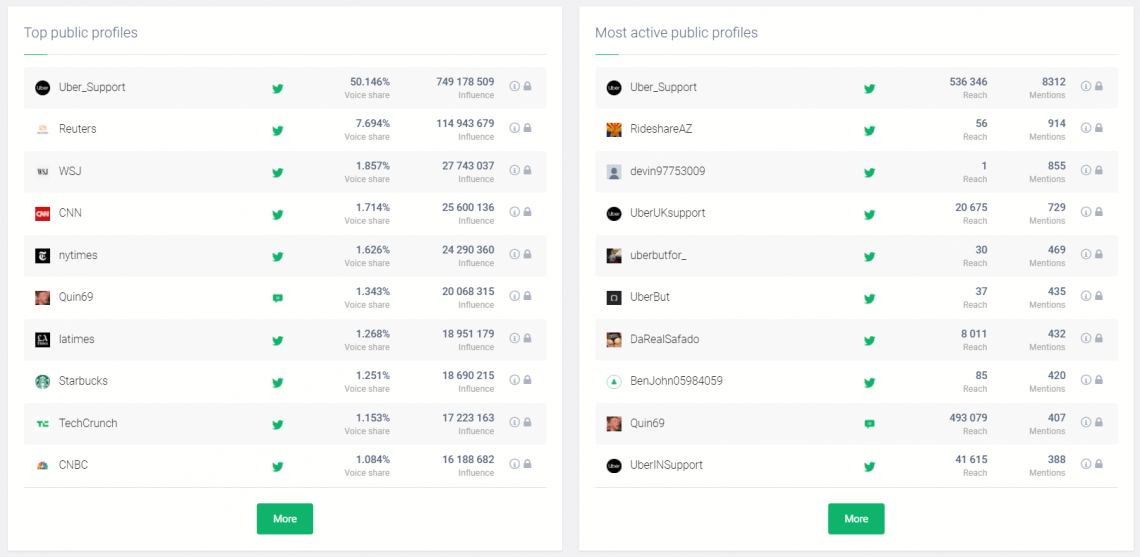Click the uberbutfor_ profile name
This screenshot has height=557, width=1140.
[x=658, y=255]
